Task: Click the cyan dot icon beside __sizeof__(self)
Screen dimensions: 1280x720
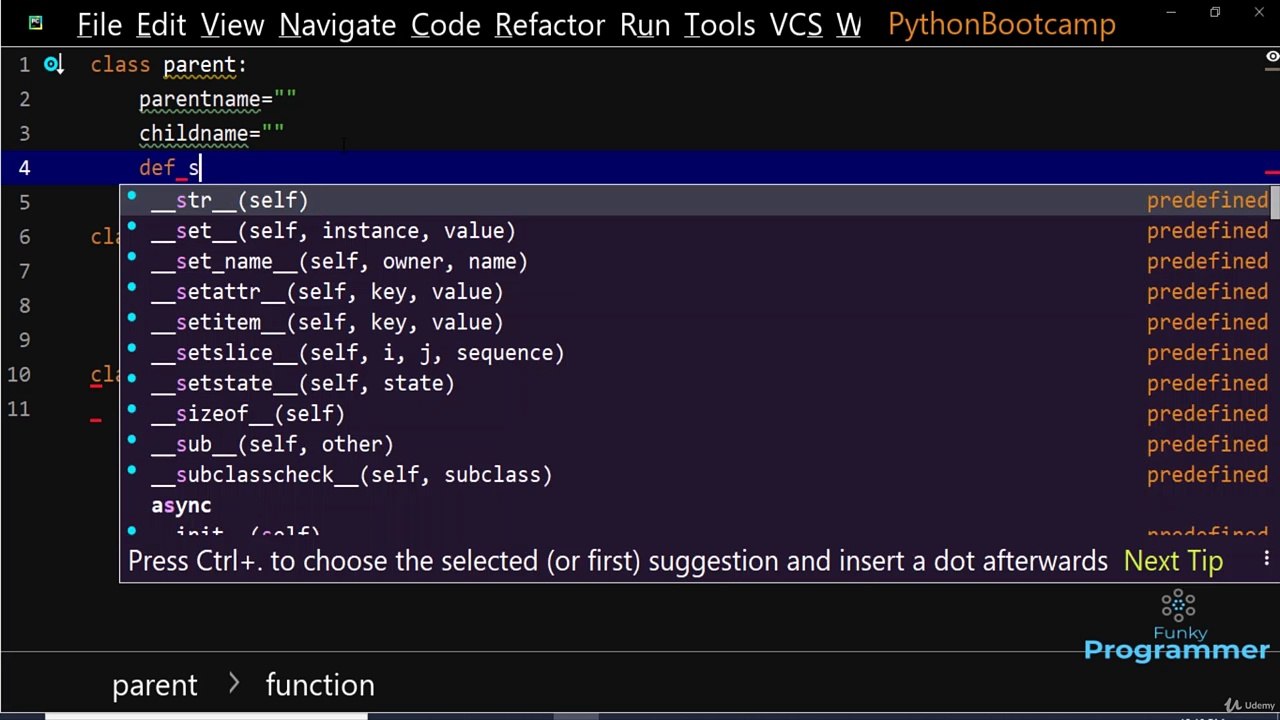Action: tap(132, 410)
